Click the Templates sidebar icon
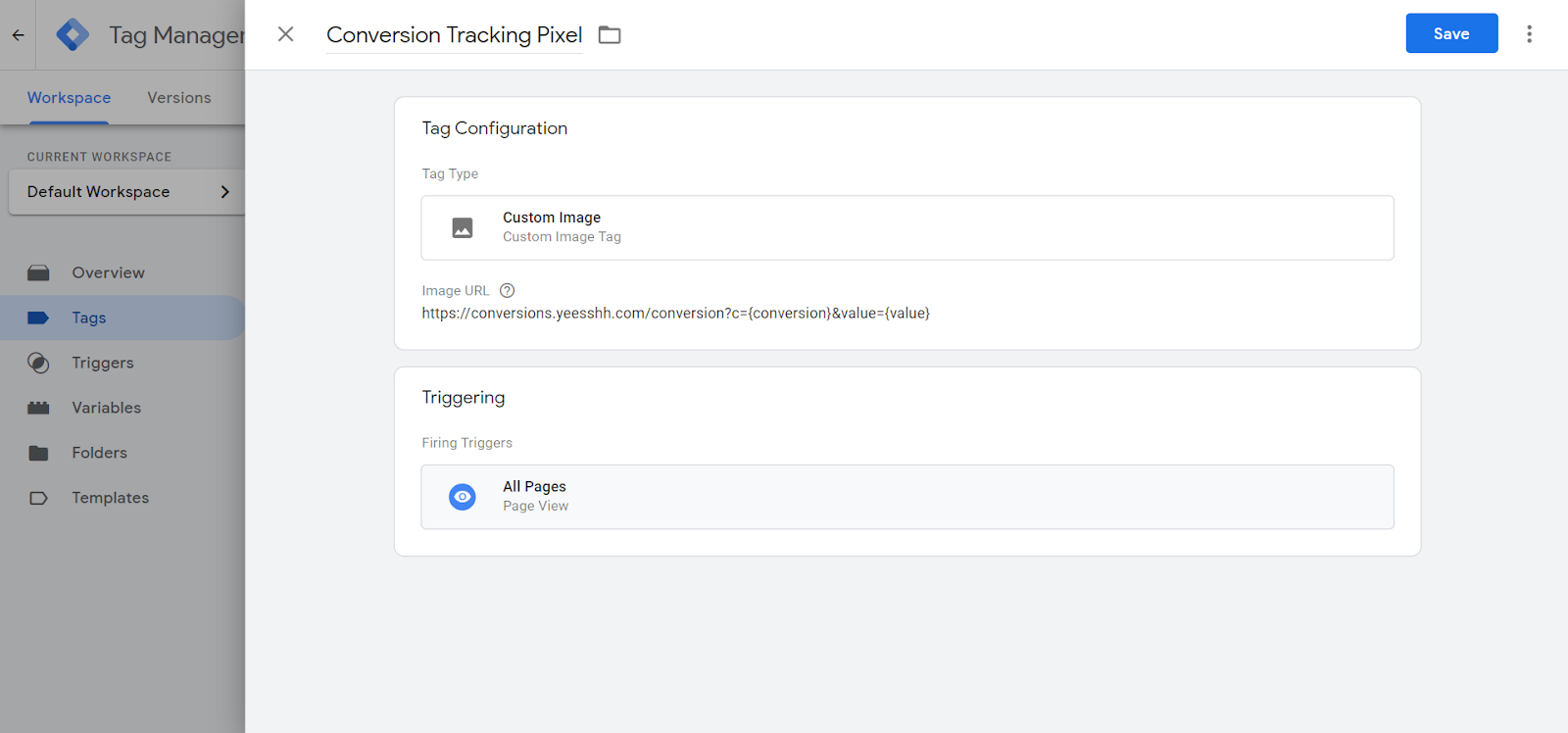Image resolution: width=1568 pixels, height=733 pixels. [38, 498]
